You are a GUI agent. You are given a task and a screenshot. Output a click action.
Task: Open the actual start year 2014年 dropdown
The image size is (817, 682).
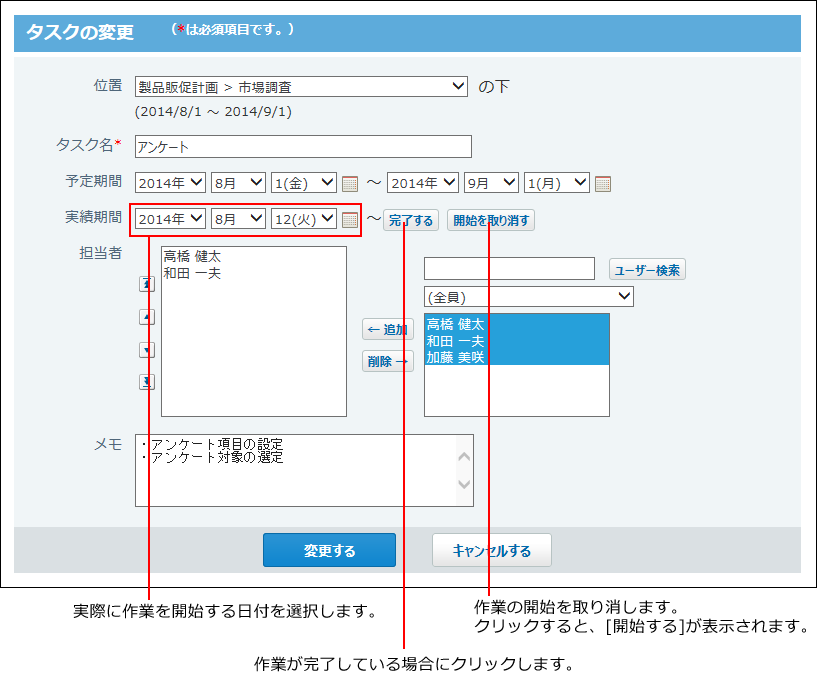pos(170,219)
